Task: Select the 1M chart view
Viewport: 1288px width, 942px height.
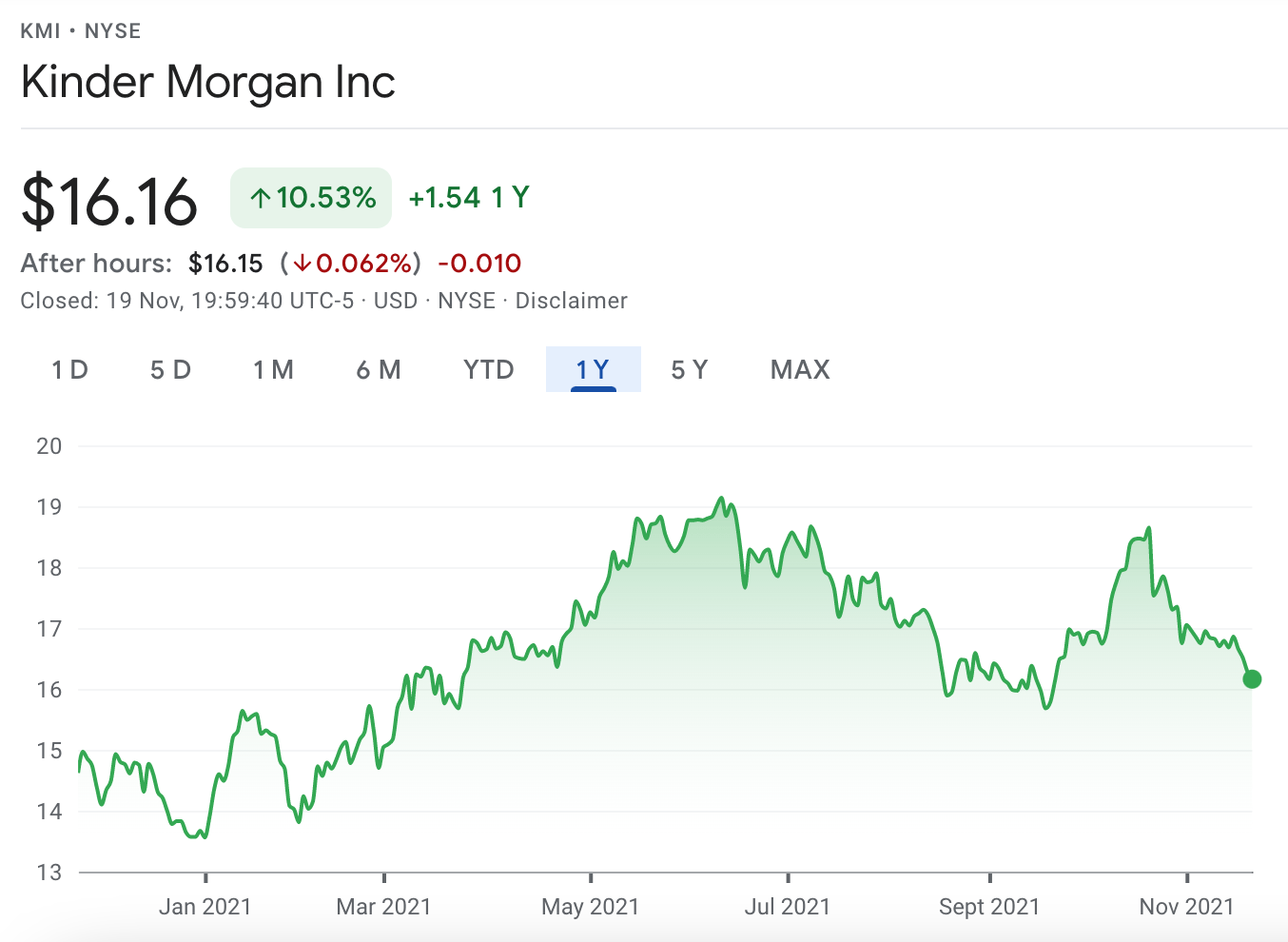Action: 273,369
